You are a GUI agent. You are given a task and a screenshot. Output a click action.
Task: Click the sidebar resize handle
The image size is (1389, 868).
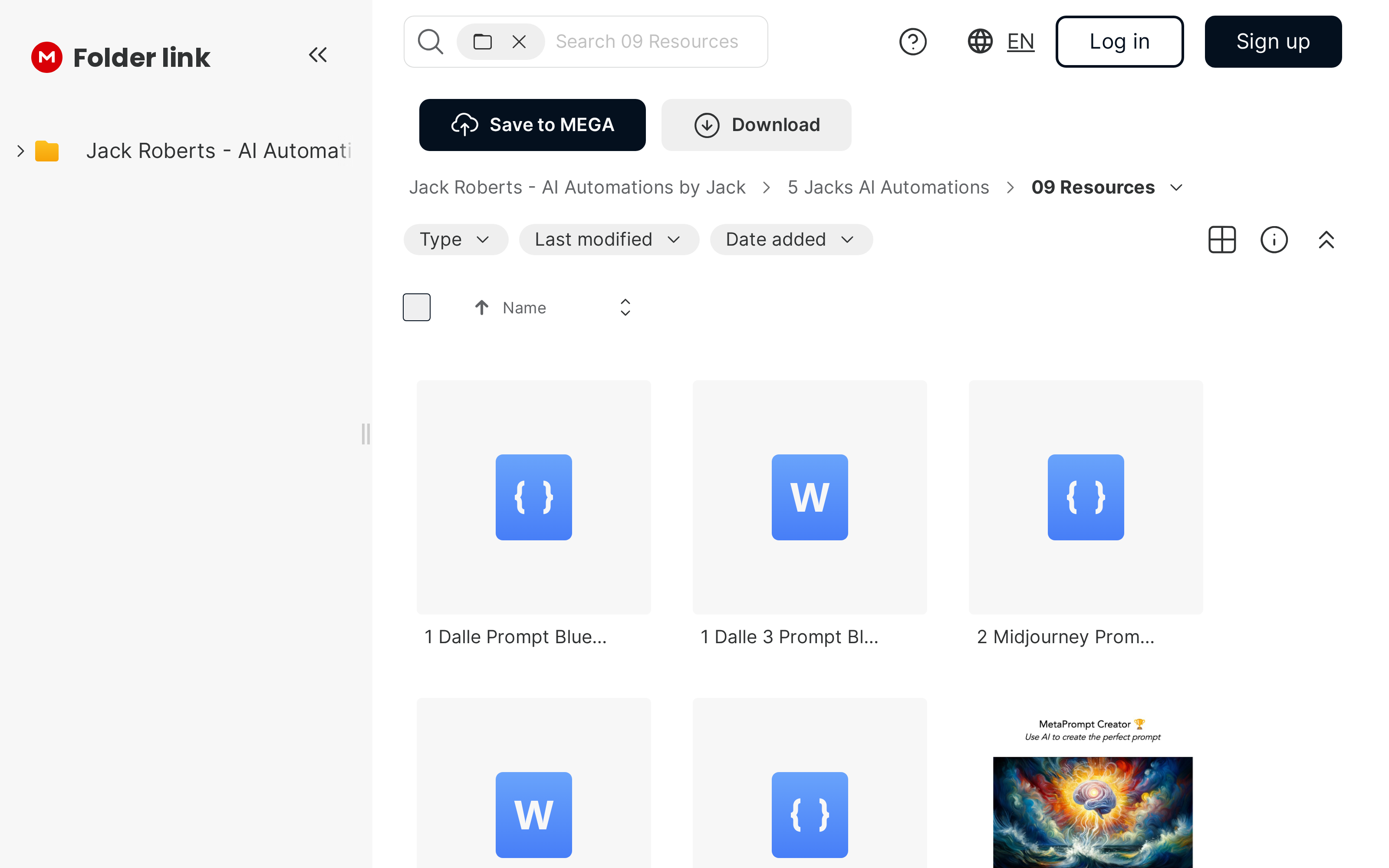[365, 434]
